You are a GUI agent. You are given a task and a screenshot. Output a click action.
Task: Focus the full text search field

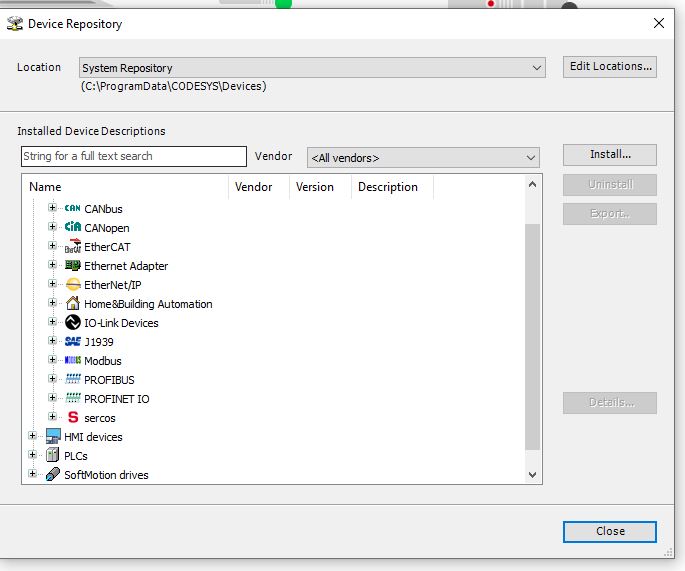(133, 157)
